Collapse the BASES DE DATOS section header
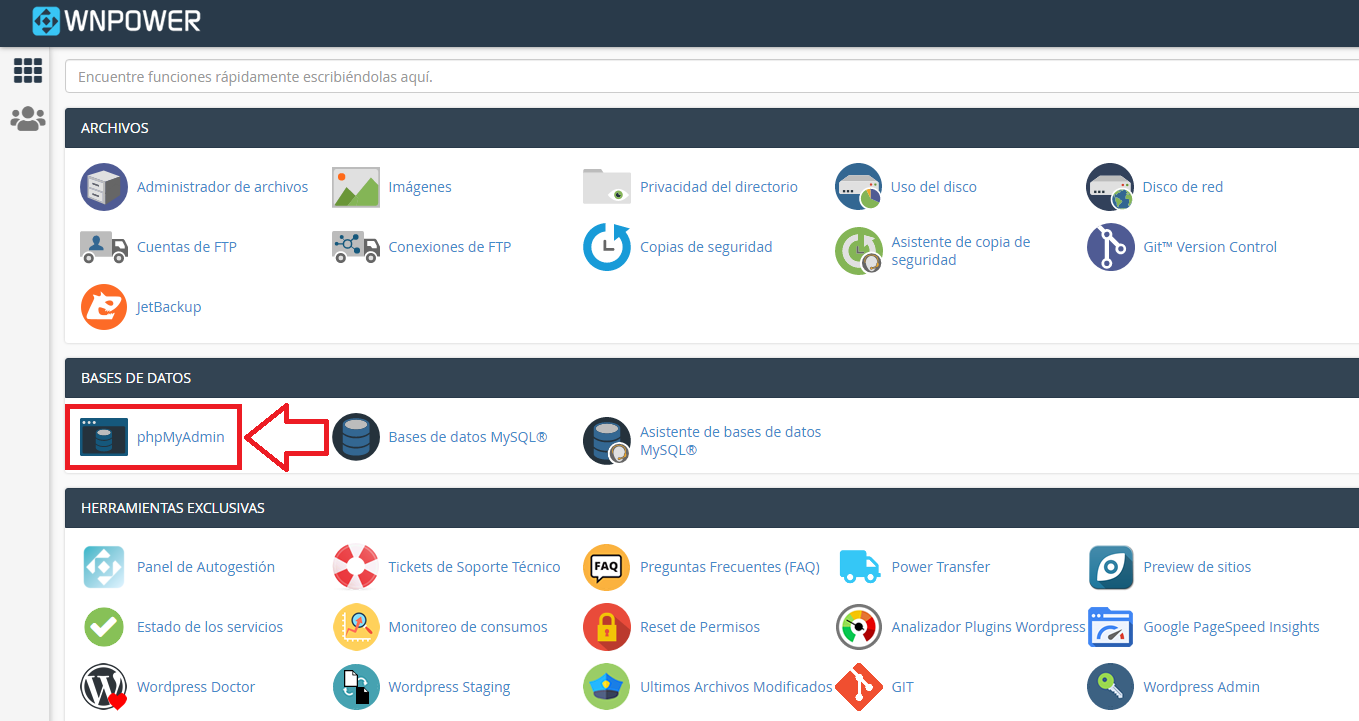 711,378
